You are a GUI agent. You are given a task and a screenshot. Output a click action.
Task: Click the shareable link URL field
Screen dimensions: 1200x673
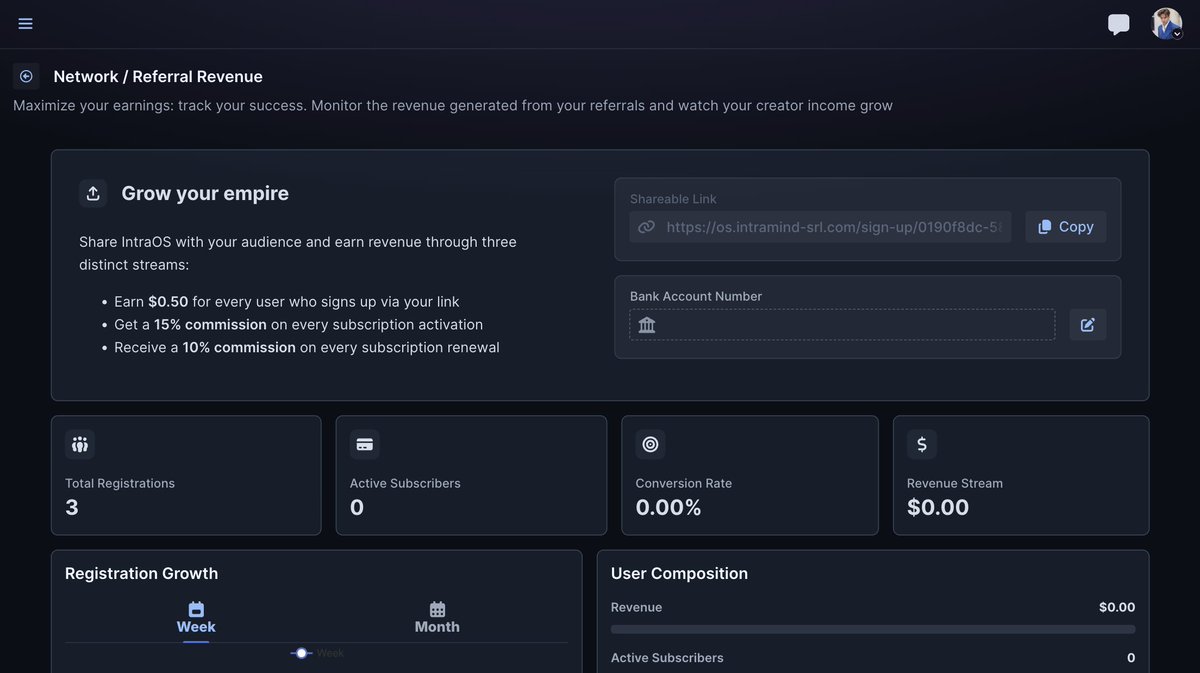[x=820, y=227]
